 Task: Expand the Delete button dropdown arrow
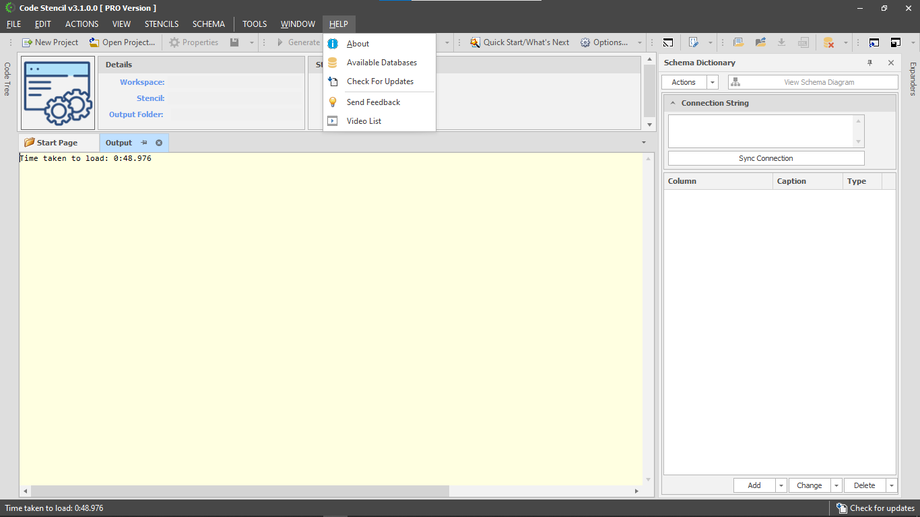point(891,485)
